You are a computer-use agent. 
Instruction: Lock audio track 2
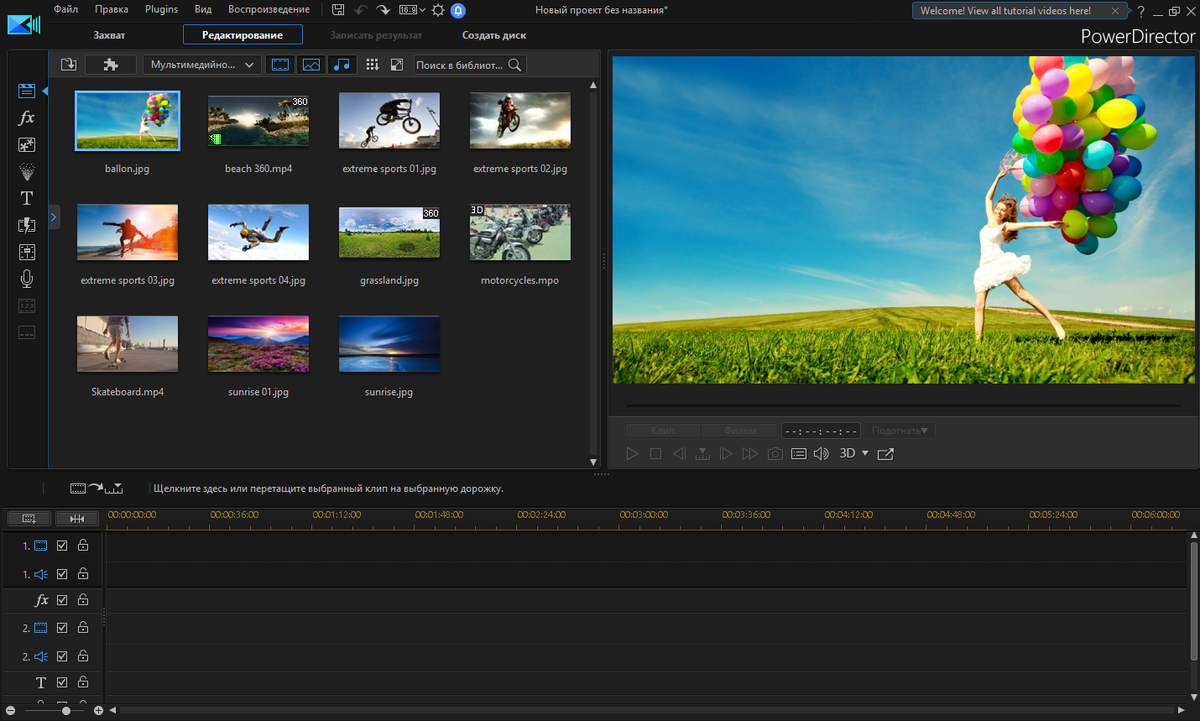(83, 656)
